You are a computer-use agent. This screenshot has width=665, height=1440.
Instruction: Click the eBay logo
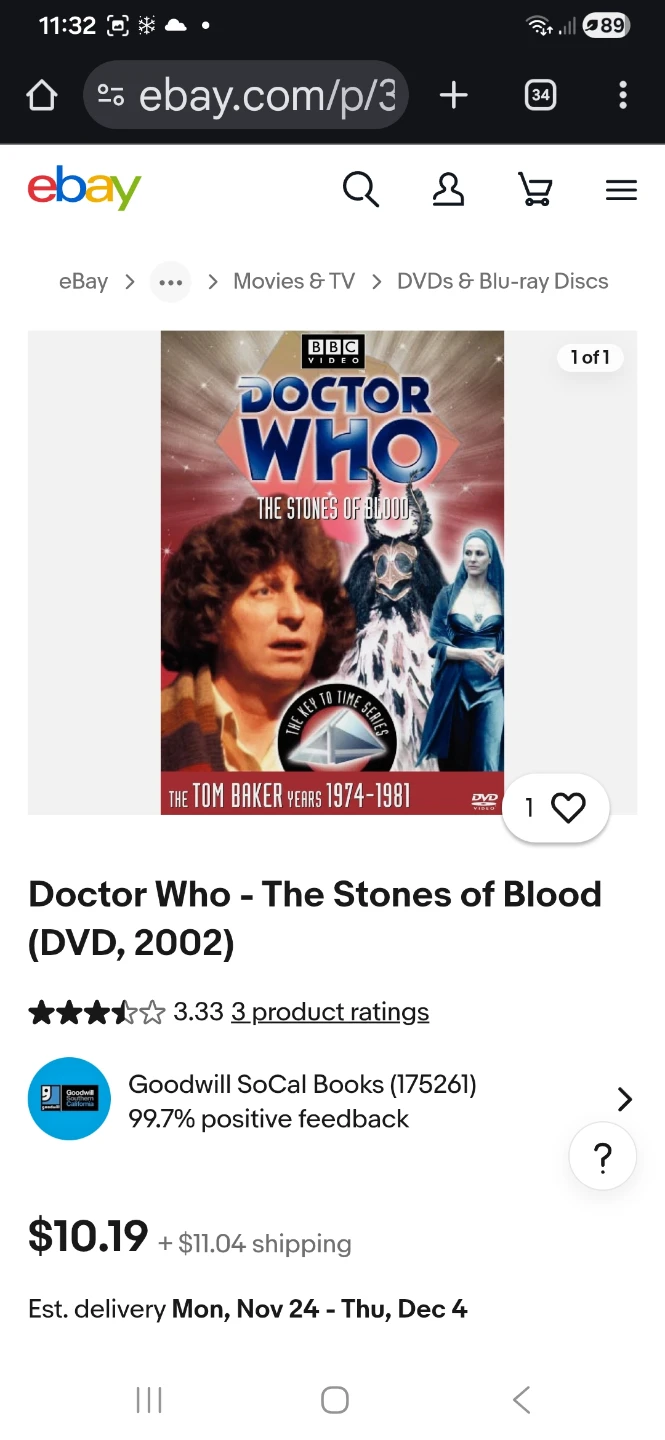[x=84, y=187]
